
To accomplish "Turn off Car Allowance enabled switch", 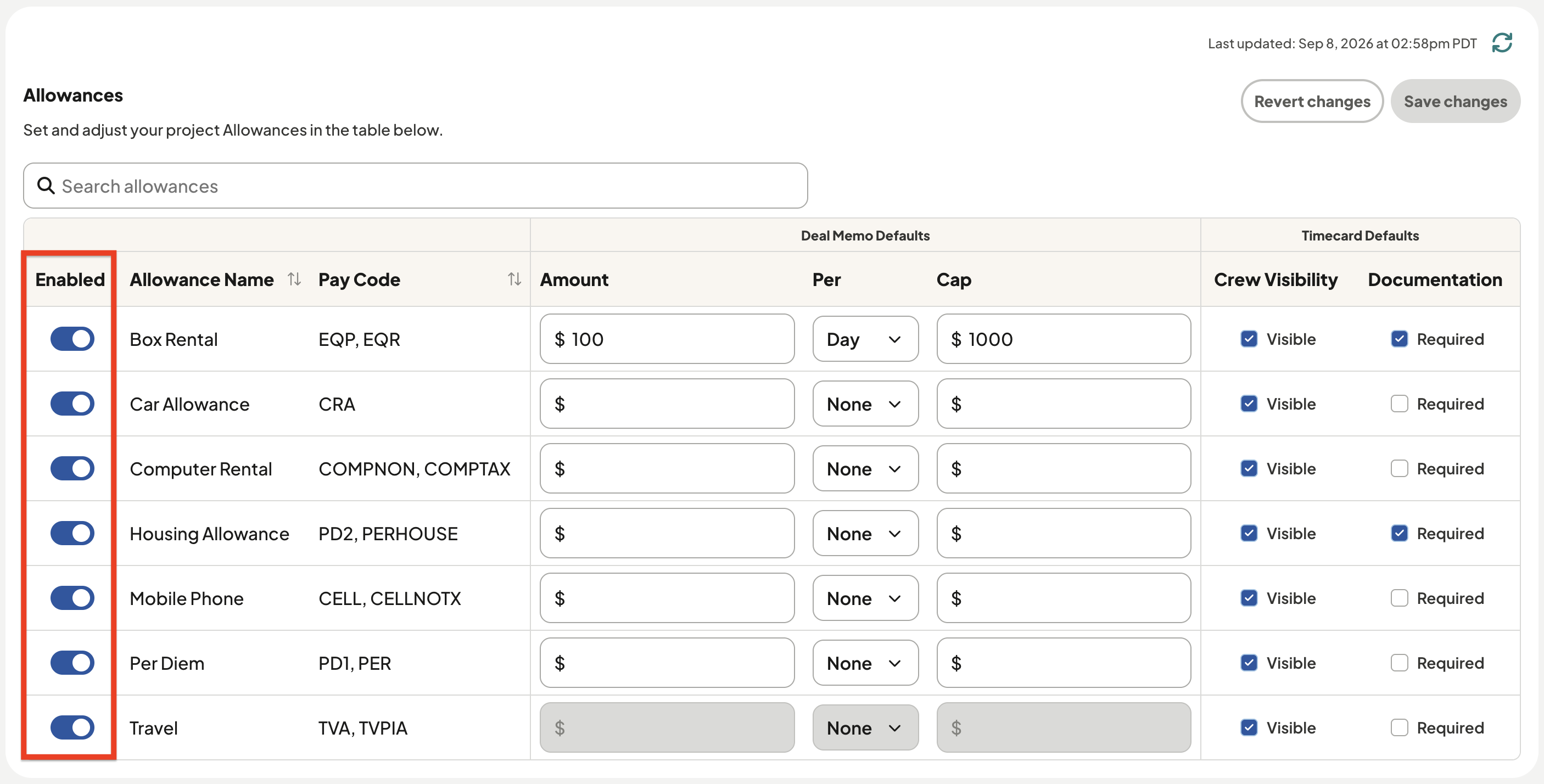I will (72, 404).
